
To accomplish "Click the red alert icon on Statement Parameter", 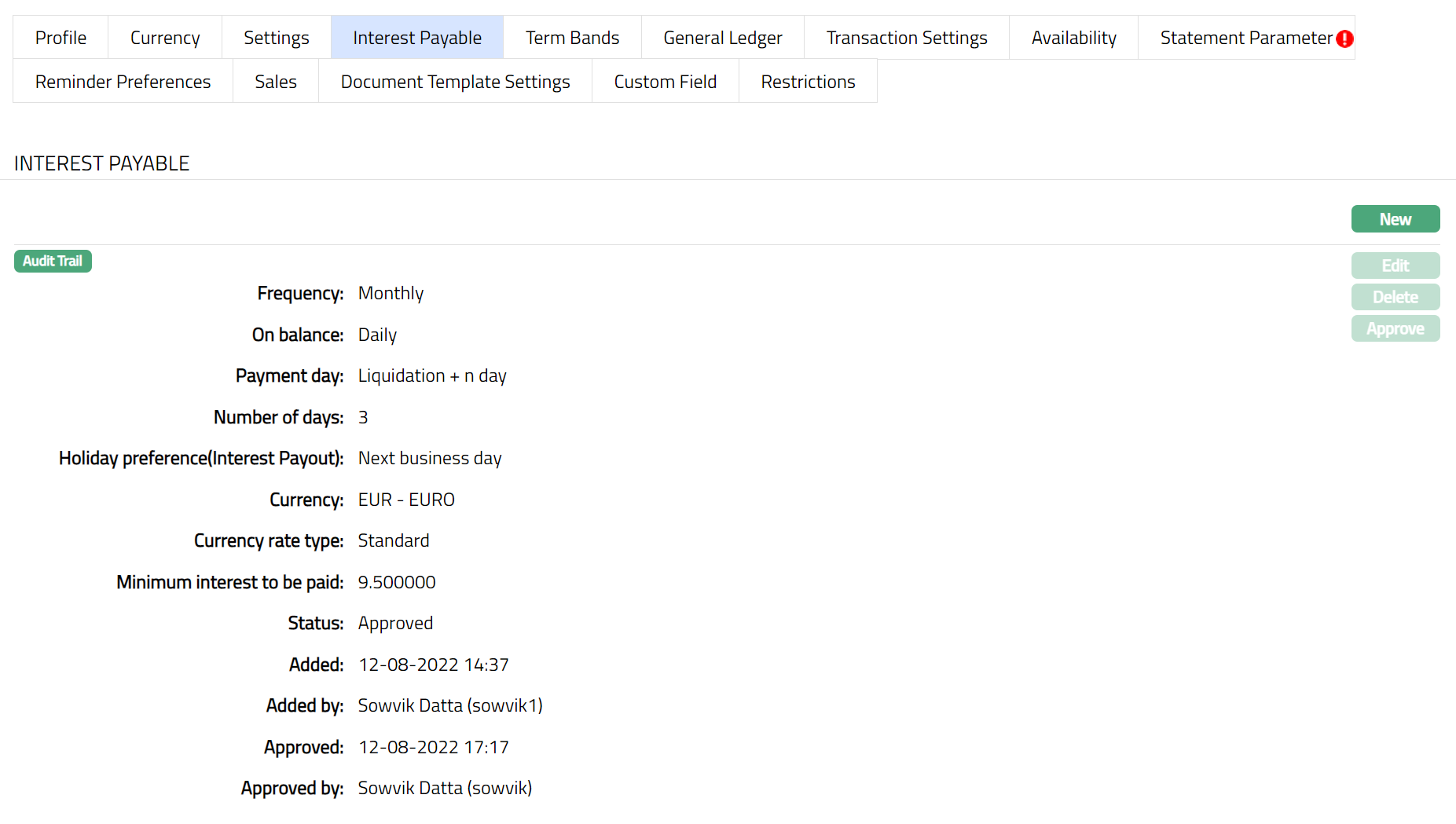I will (x=1344, y=38).
